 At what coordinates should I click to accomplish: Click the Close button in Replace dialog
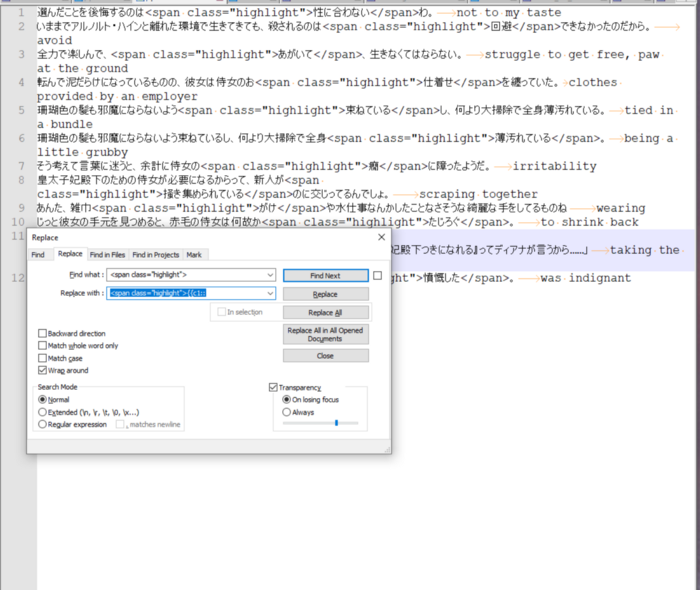pos(325,356)
